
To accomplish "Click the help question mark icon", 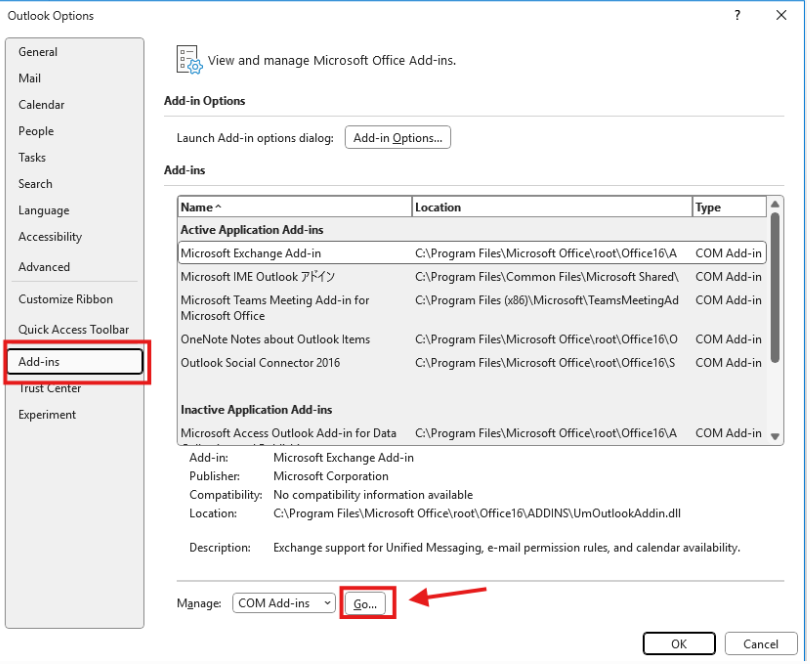I will click(x=737, y=16).
